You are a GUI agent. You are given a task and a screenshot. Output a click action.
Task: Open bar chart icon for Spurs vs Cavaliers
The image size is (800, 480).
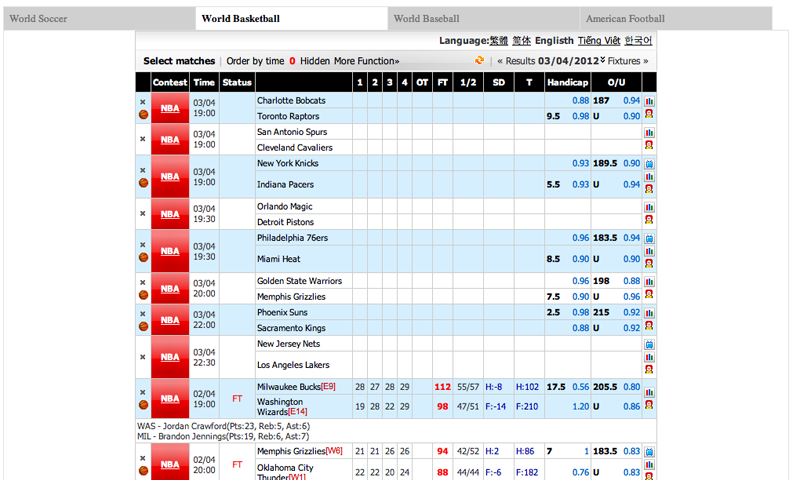(x=649, y=132)
